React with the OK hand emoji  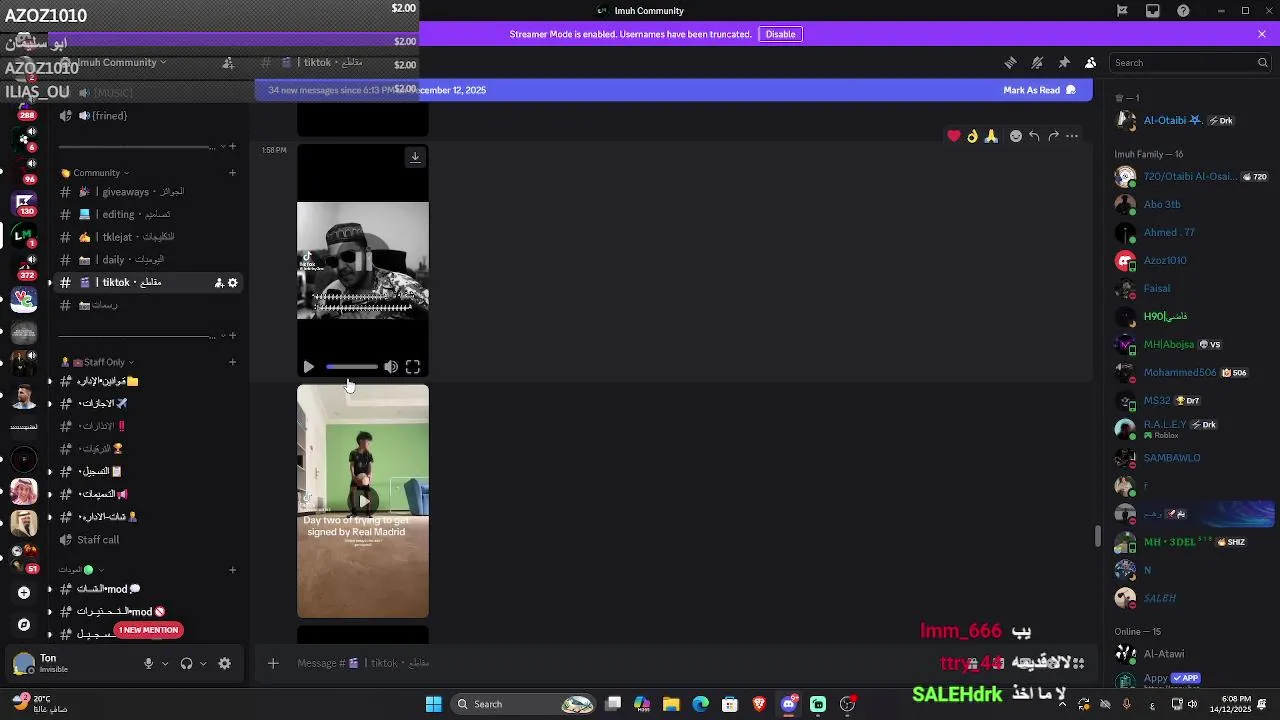[972, 136]
